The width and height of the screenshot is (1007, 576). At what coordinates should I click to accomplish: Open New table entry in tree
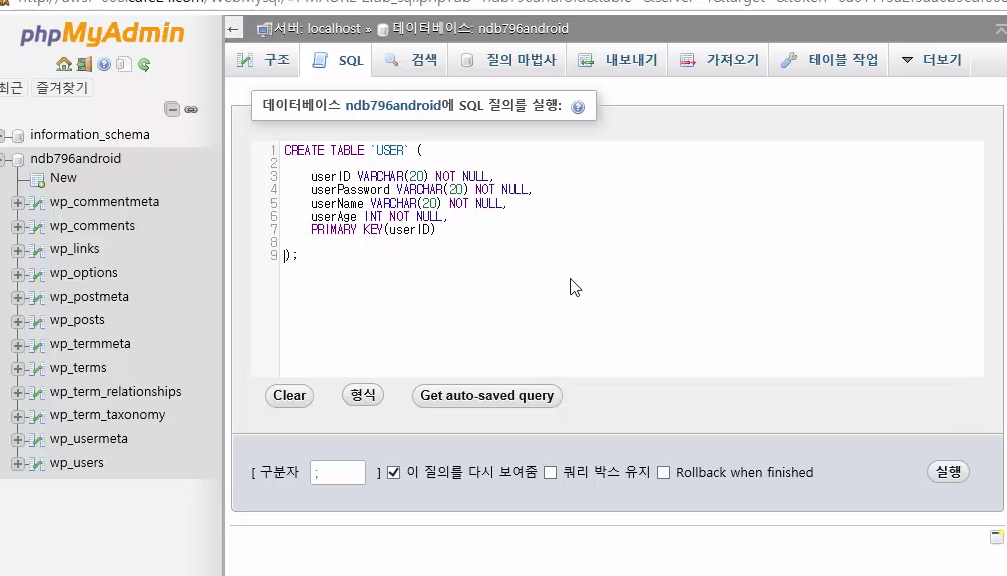click(x=63, y=178)
